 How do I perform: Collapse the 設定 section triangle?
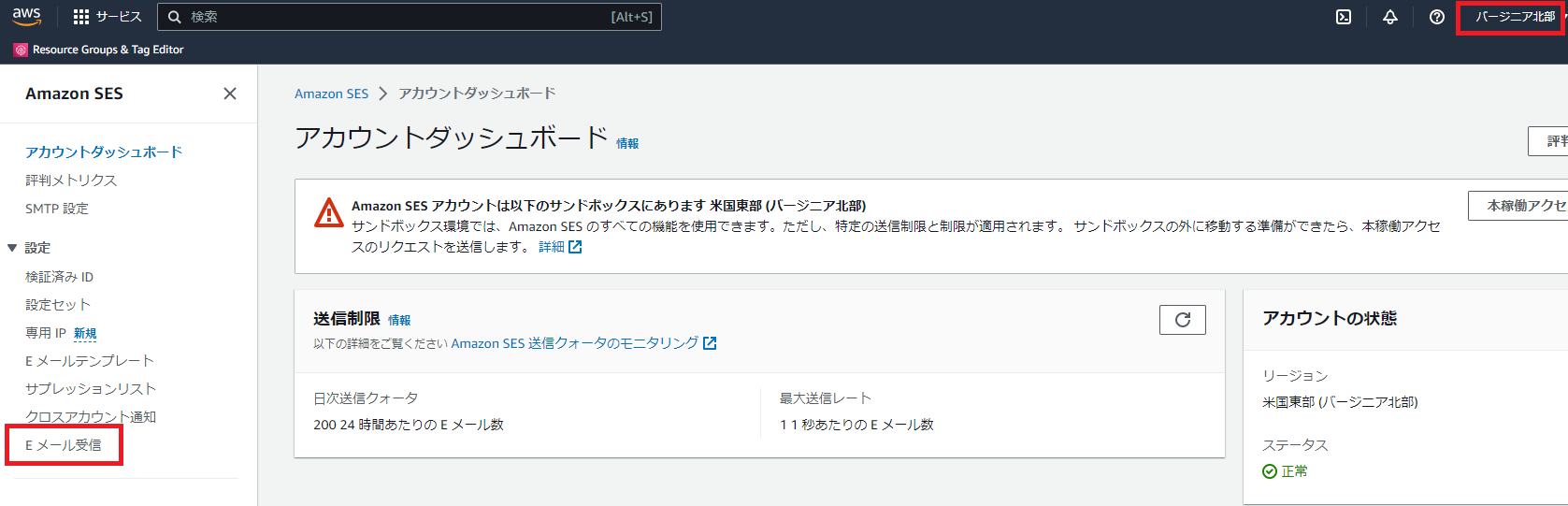click(x=12, y=248)
